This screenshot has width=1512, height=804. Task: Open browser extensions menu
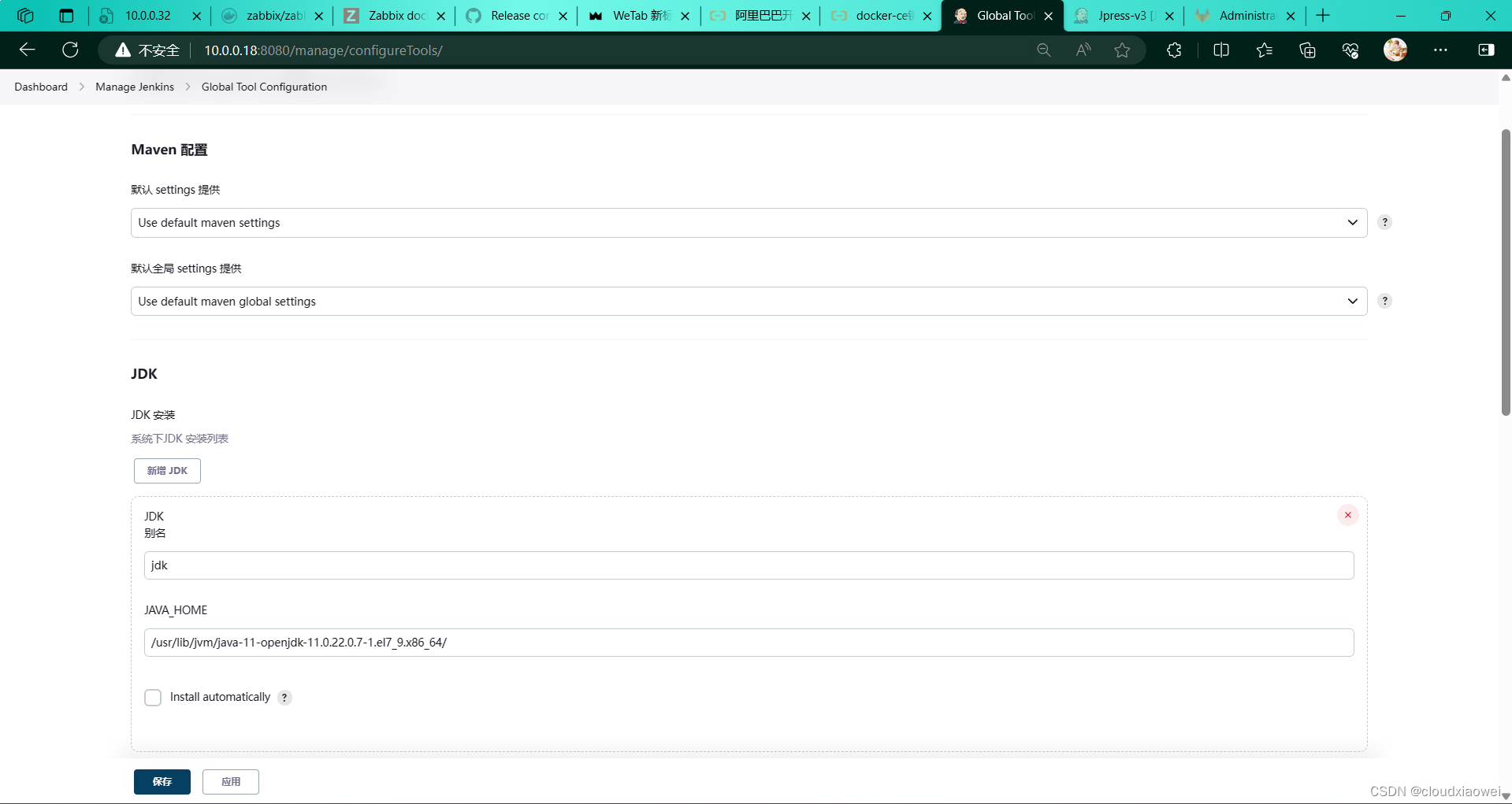click(x=1174, y=50)
